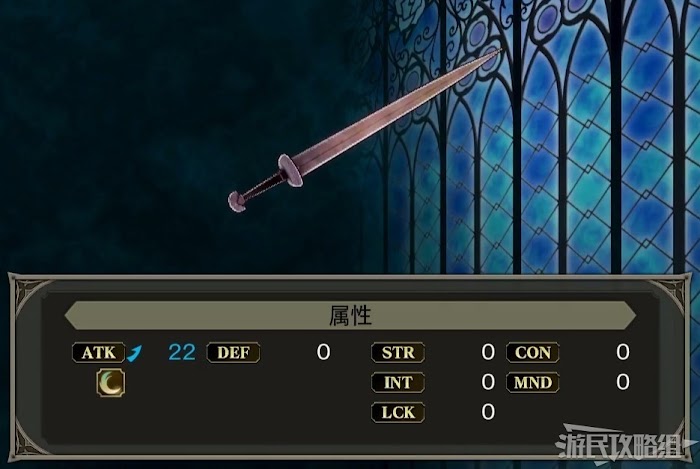Click the INT value 0
The image size is (700, 469).
tap(488, 382)
